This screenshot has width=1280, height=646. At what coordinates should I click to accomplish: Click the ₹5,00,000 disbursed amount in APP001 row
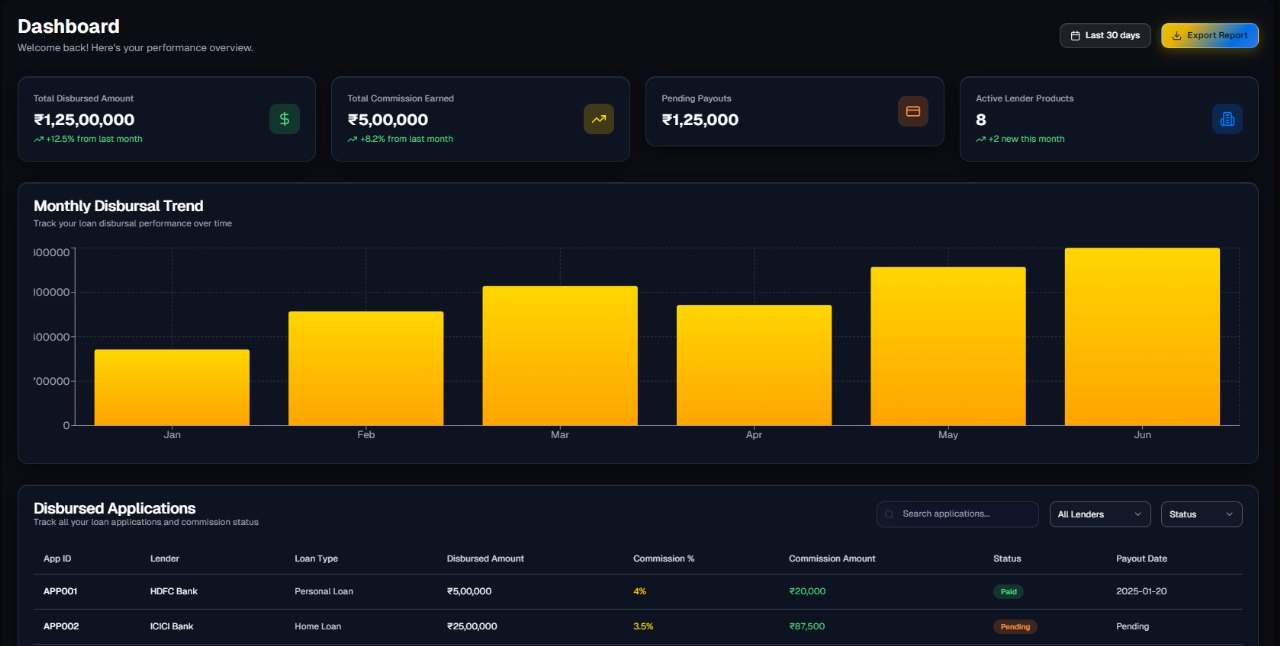469,591
